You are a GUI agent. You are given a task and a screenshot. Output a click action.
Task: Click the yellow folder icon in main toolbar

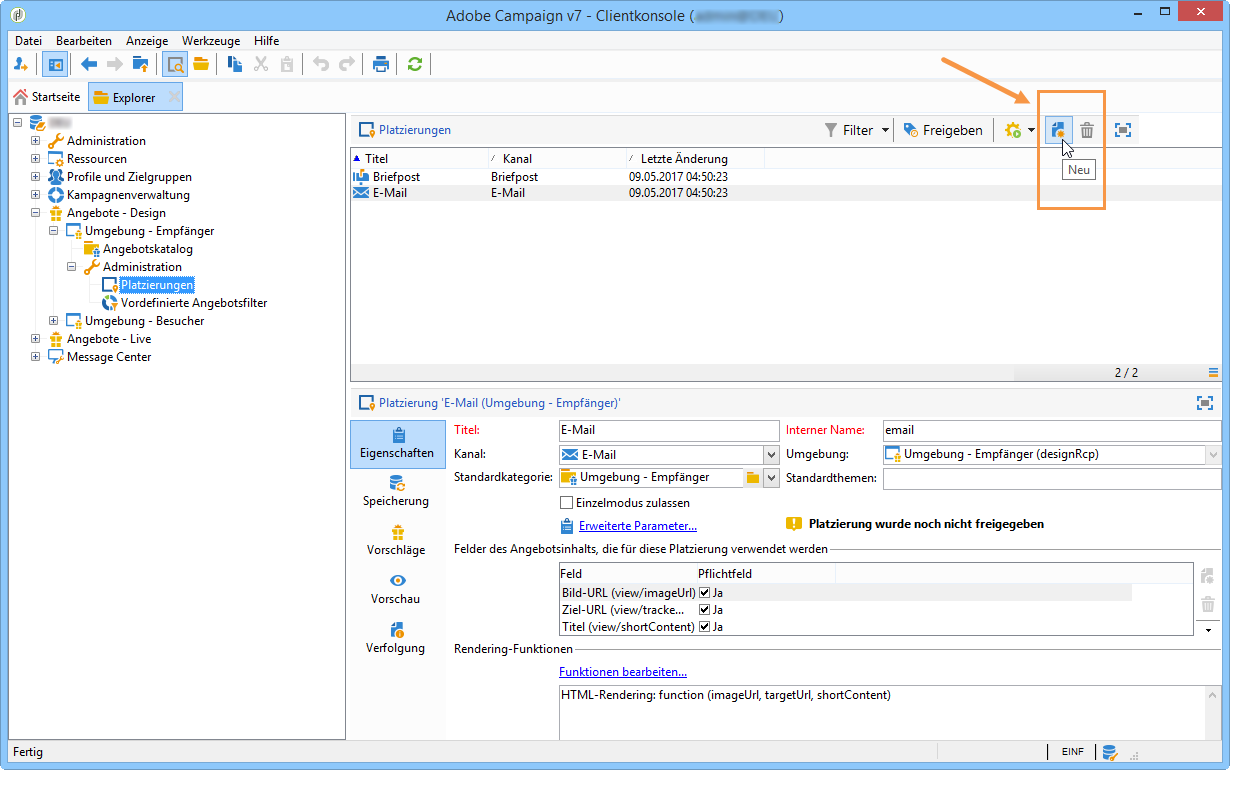click(201, 64)
